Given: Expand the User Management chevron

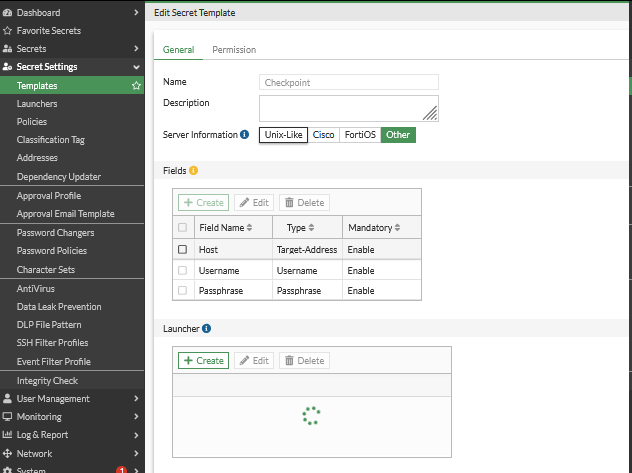Looking at the screenshot, I should [x=136, y=398].
